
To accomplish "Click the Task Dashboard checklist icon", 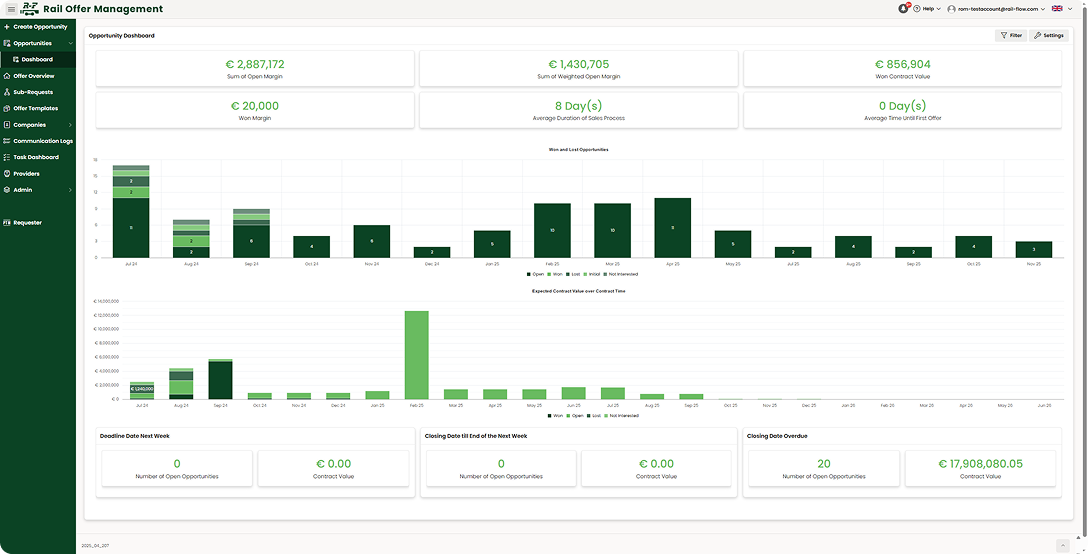I will 7,158.
